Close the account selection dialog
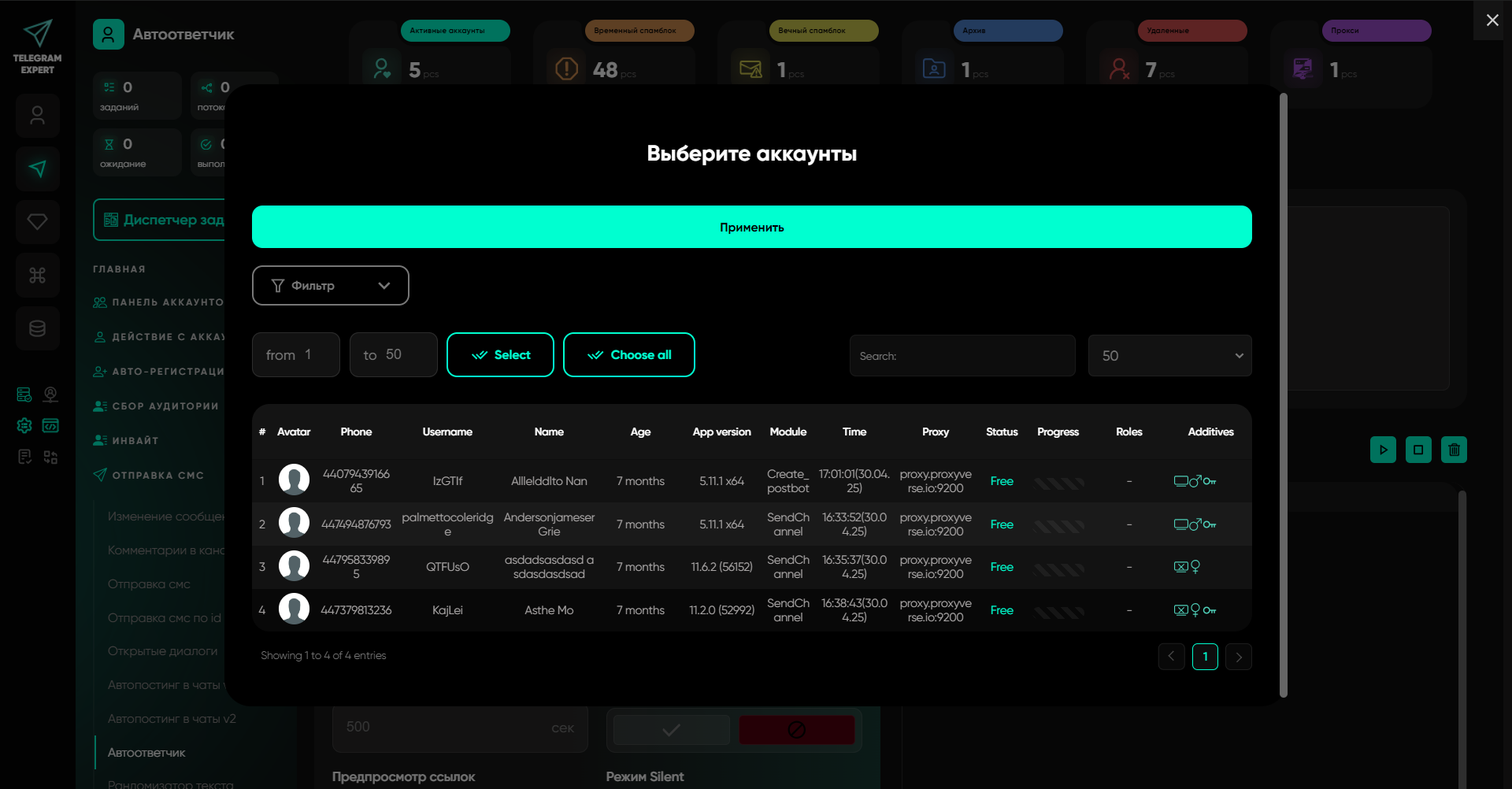 pyautogui.click(x=1492, y=20)
